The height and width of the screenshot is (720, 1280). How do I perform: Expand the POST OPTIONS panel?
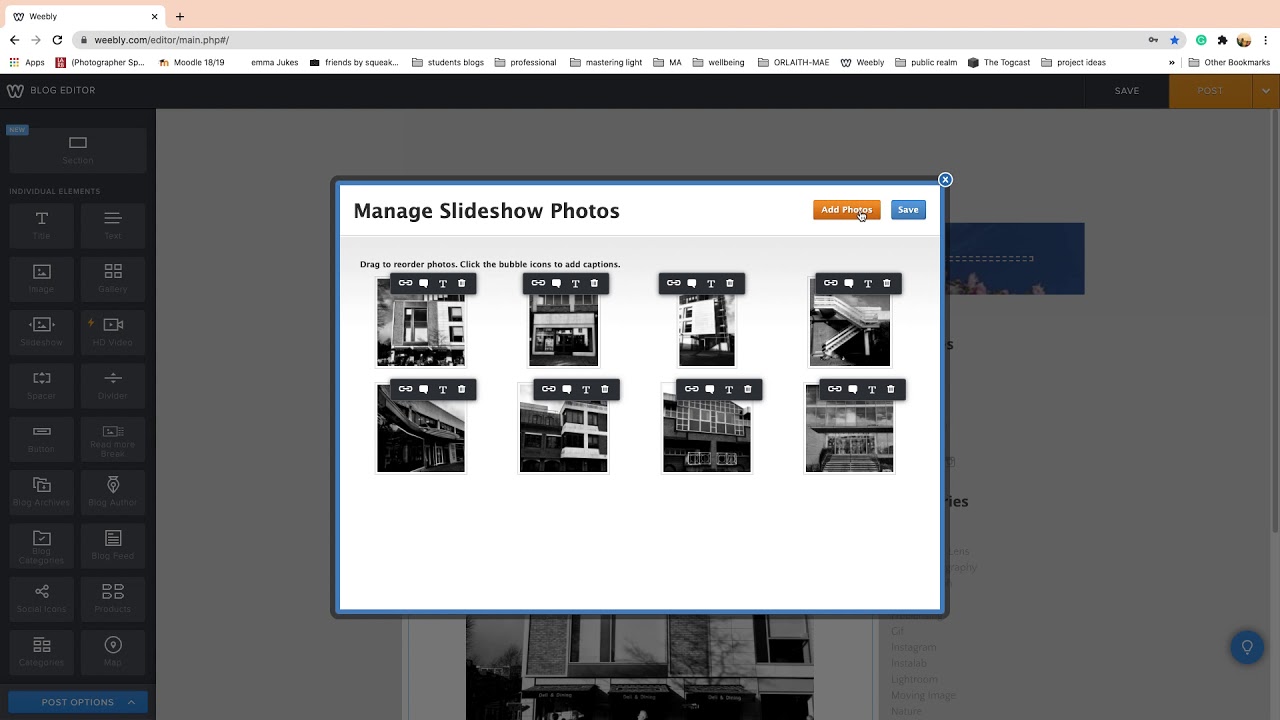[78, 702]
